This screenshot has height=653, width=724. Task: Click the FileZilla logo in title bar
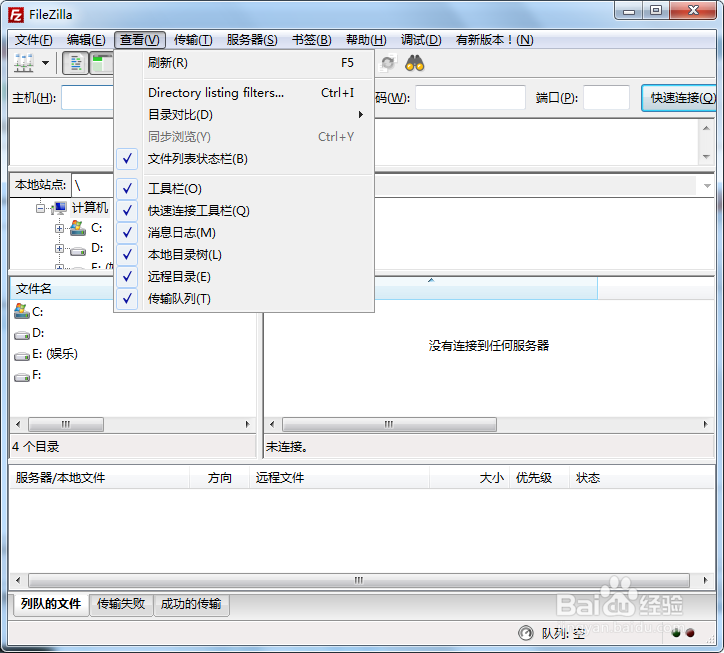click(16, 15)
